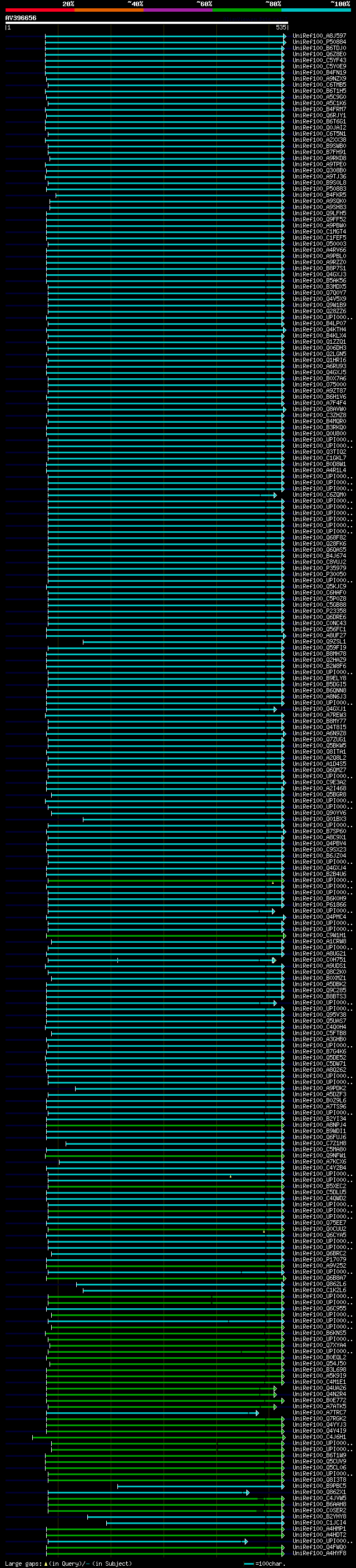Open the UniRef100_C4M1E1 entry
Image resolution: width=356 pixels, height=1568 pixels.
[x=319, y=1382]
